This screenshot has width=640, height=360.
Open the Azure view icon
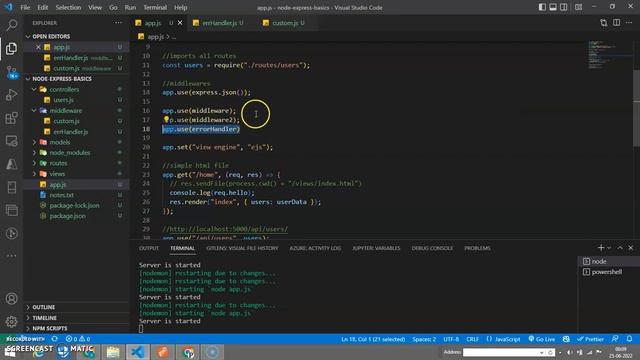point(11,164)
